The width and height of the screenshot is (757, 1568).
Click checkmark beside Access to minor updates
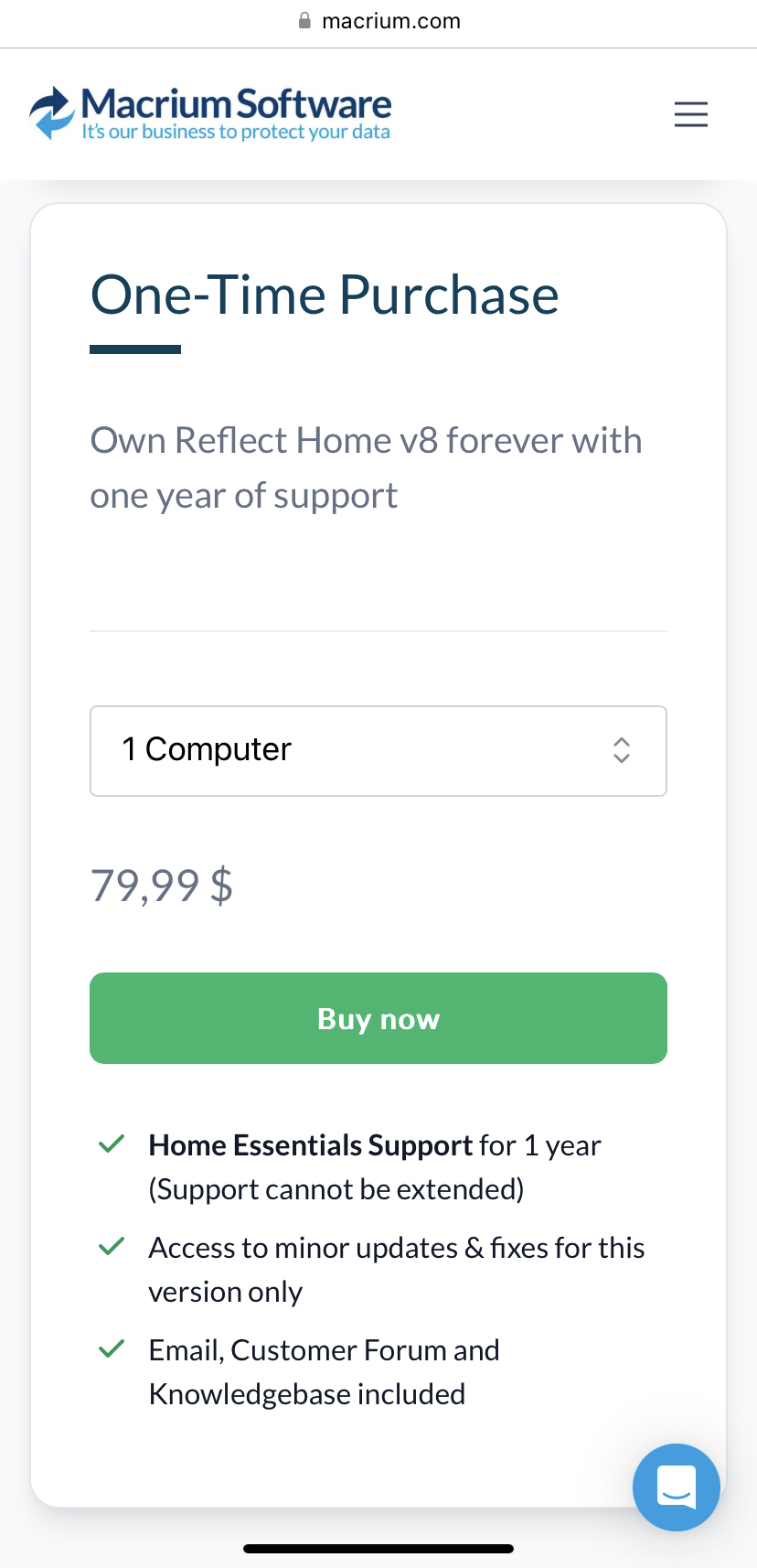point(112,1247)
